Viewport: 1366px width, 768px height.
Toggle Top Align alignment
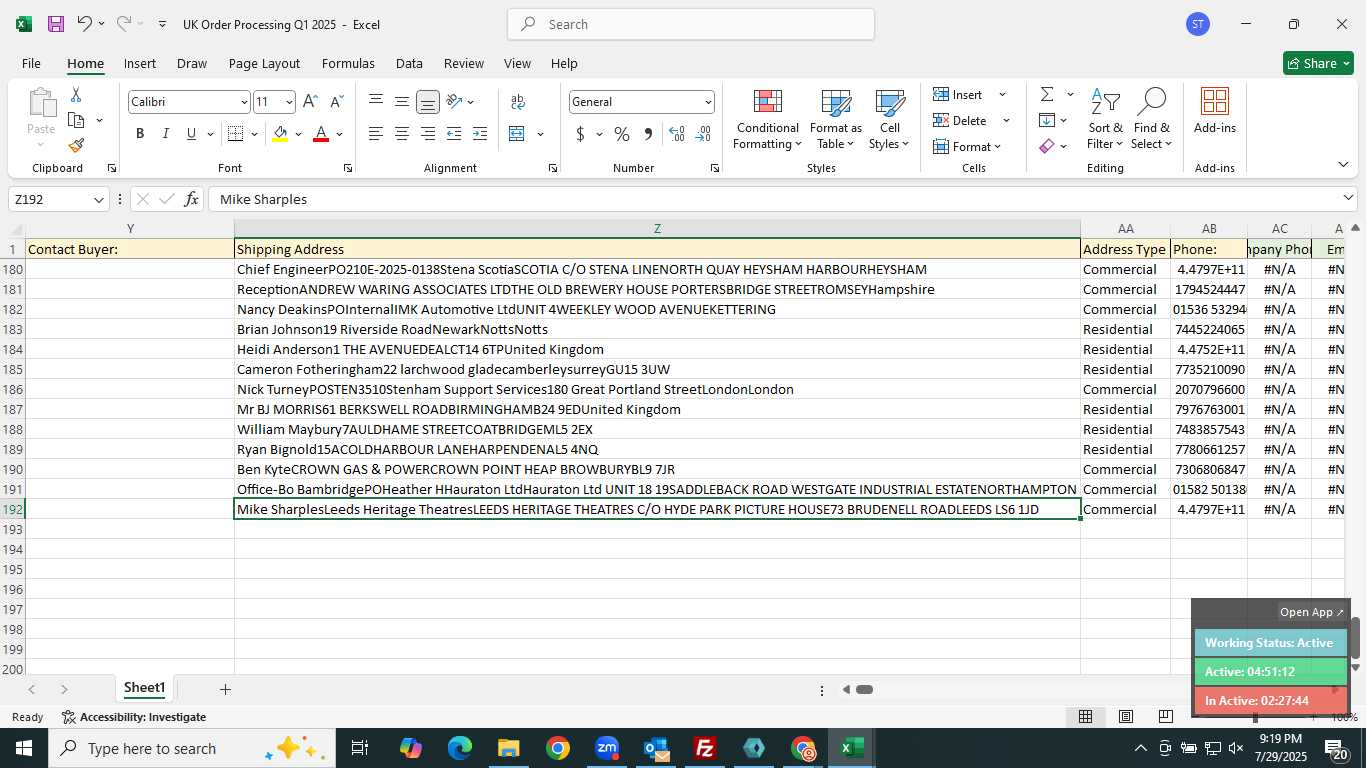[x=376, y=102]
